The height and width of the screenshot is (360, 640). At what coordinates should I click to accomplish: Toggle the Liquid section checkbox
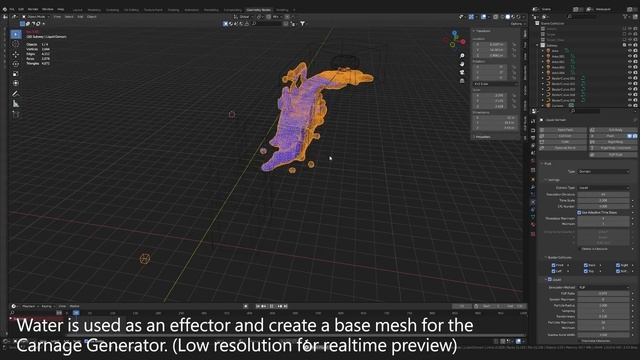point(550,280)
